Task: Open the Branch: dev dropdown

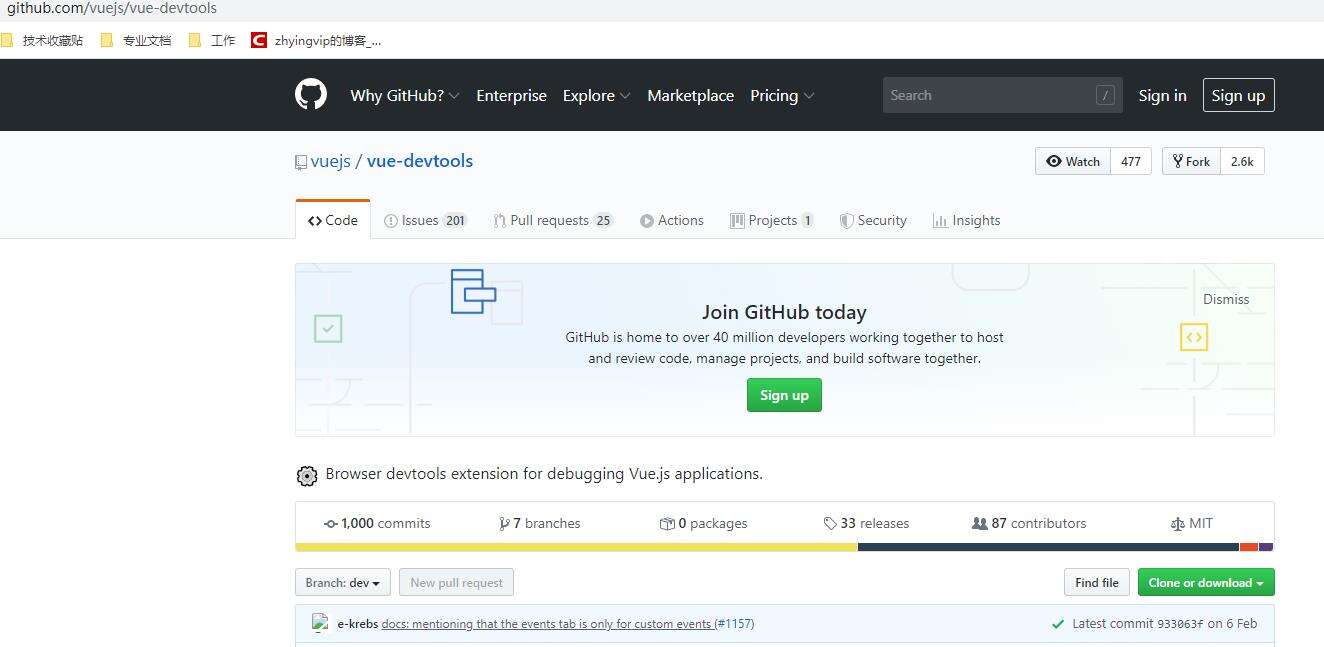Action: click(343, 583)
